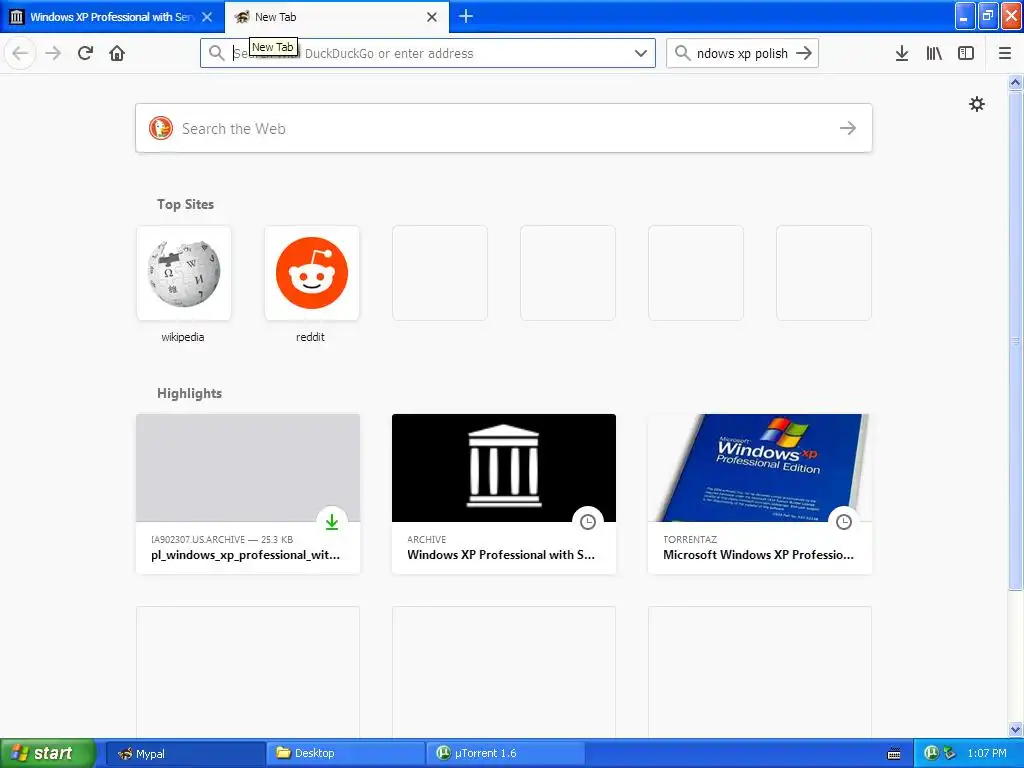Click the µTorrent system tray icon
Image resolution: width=1024 pixels, height=768 pixels.
[x=931, y=753]
